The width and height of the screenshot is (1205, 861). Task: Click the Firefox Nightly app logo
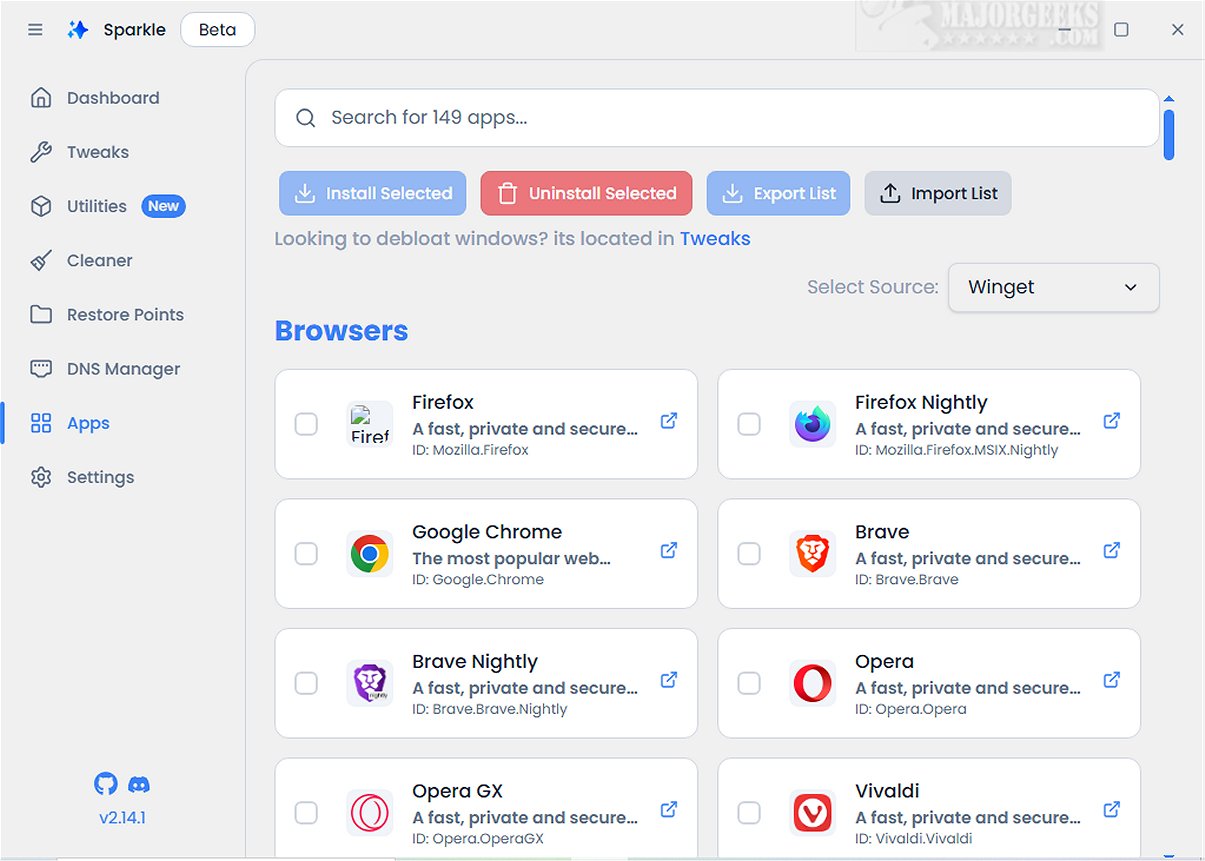pos(812,424)
